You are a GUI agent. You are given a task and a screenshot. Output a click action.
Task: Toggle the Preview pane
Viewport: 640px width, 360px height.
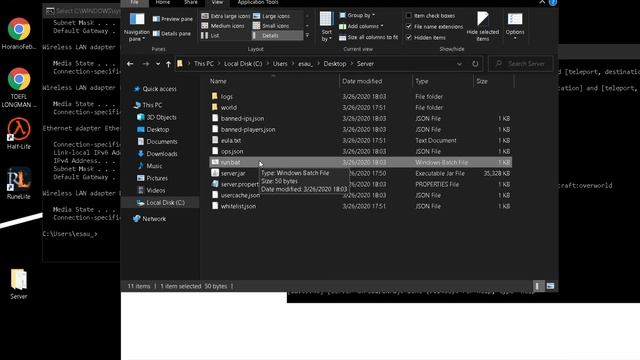[x=172, y=19]
